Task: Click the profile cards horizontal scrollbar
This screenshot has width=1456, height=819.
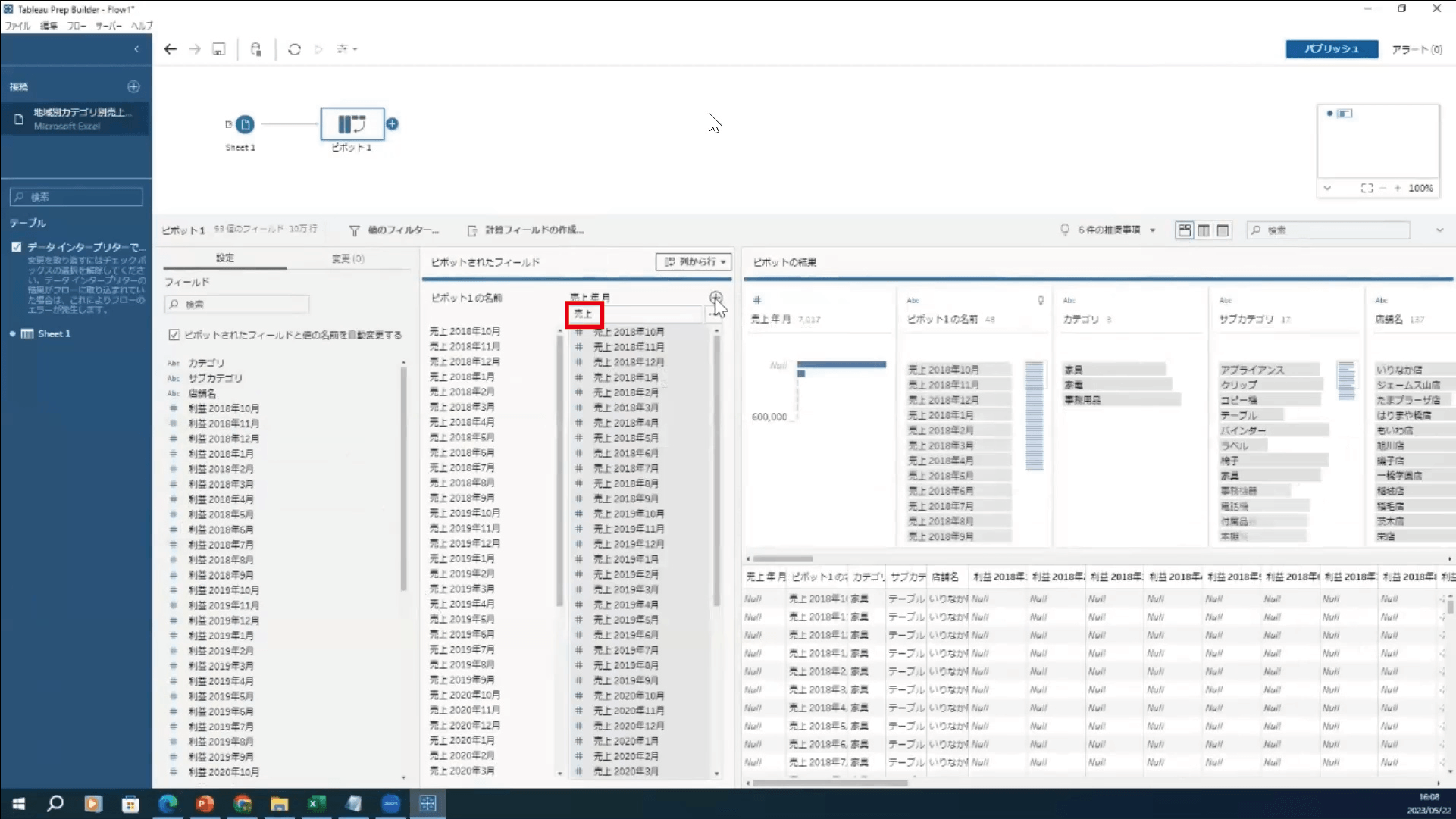Action: [783, 559]
